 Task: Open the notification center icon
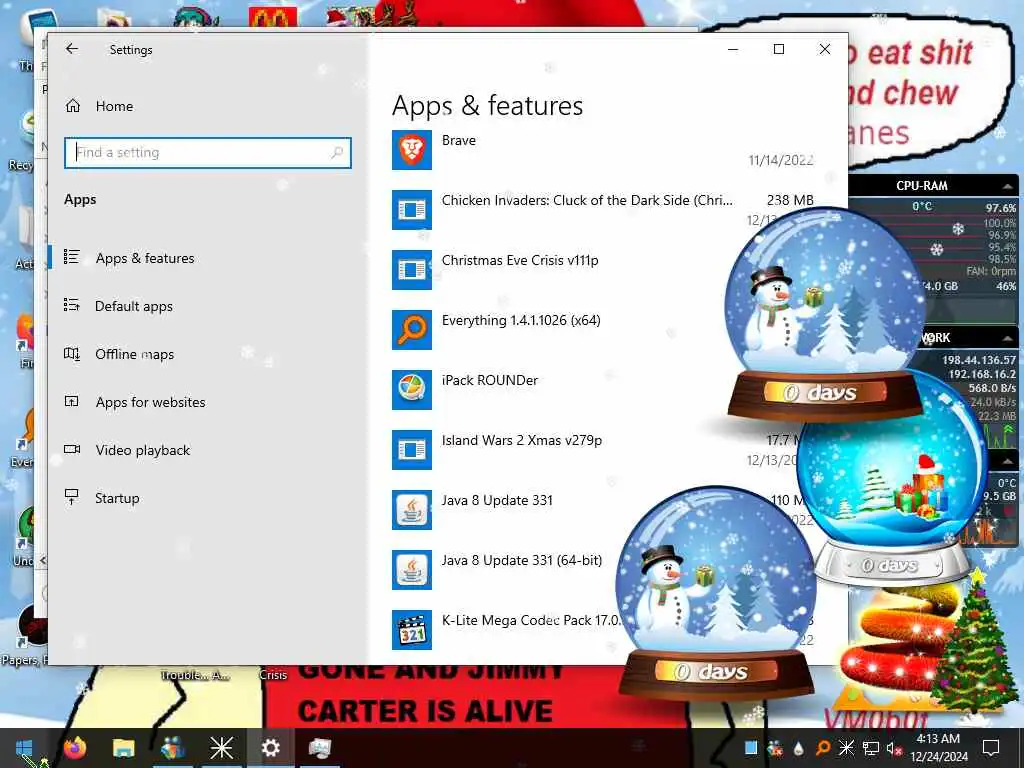click(x=991, y=748)
